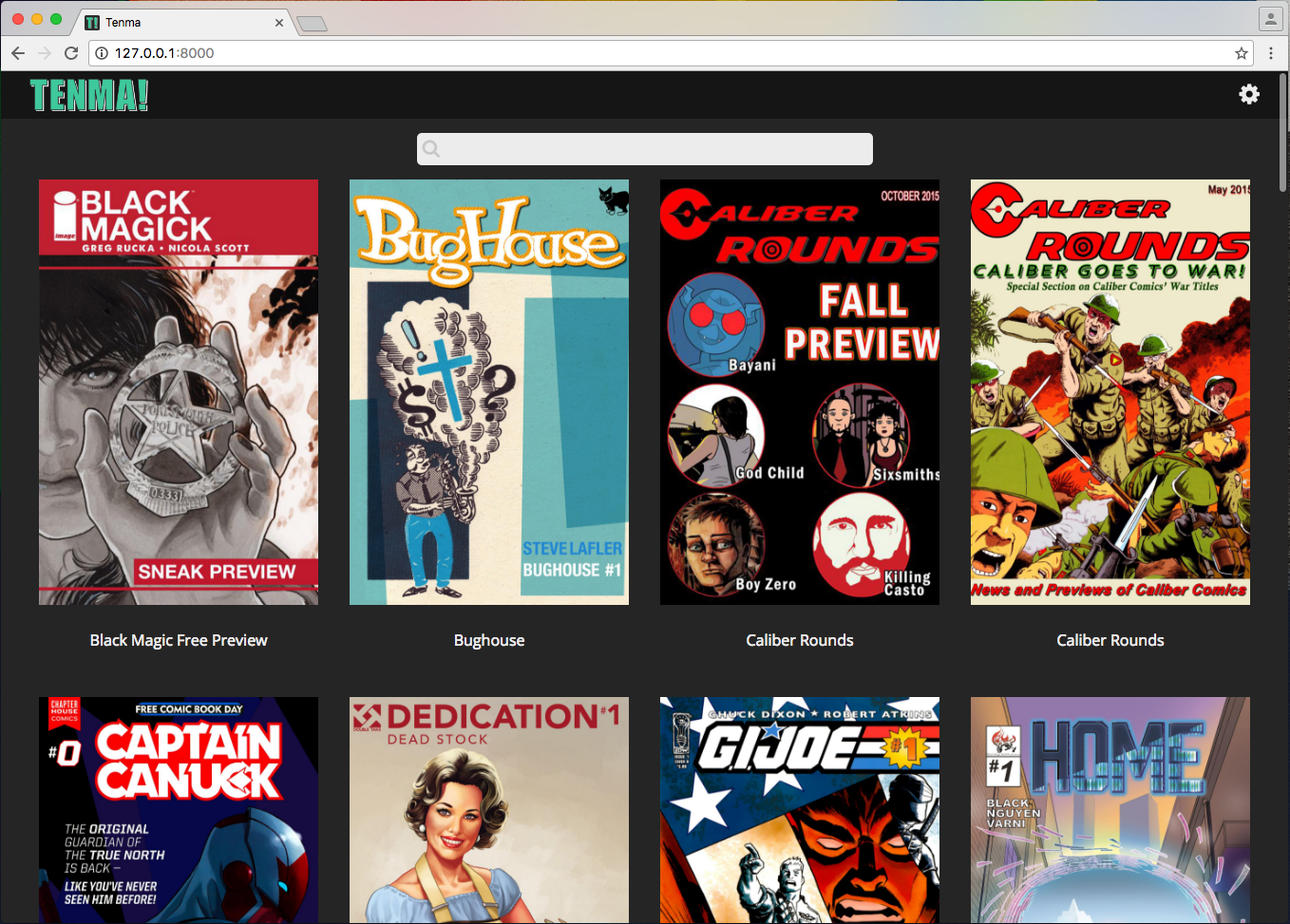1290x924 pixels.
Task: Click the Caliber Rounds title under the Goes to War cover
Action: [1110, 640]
